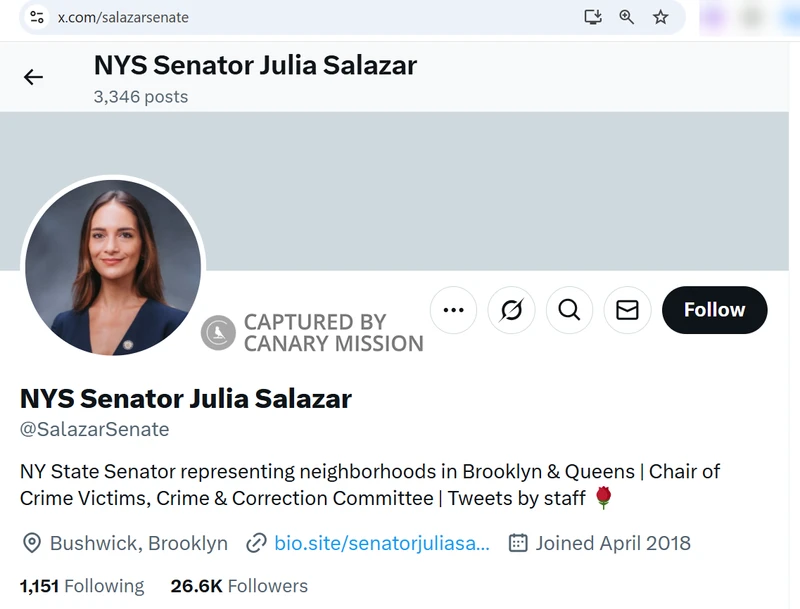Bookmark the page with the star
This screenshot has height=609, width=800.
coord(660,17)
